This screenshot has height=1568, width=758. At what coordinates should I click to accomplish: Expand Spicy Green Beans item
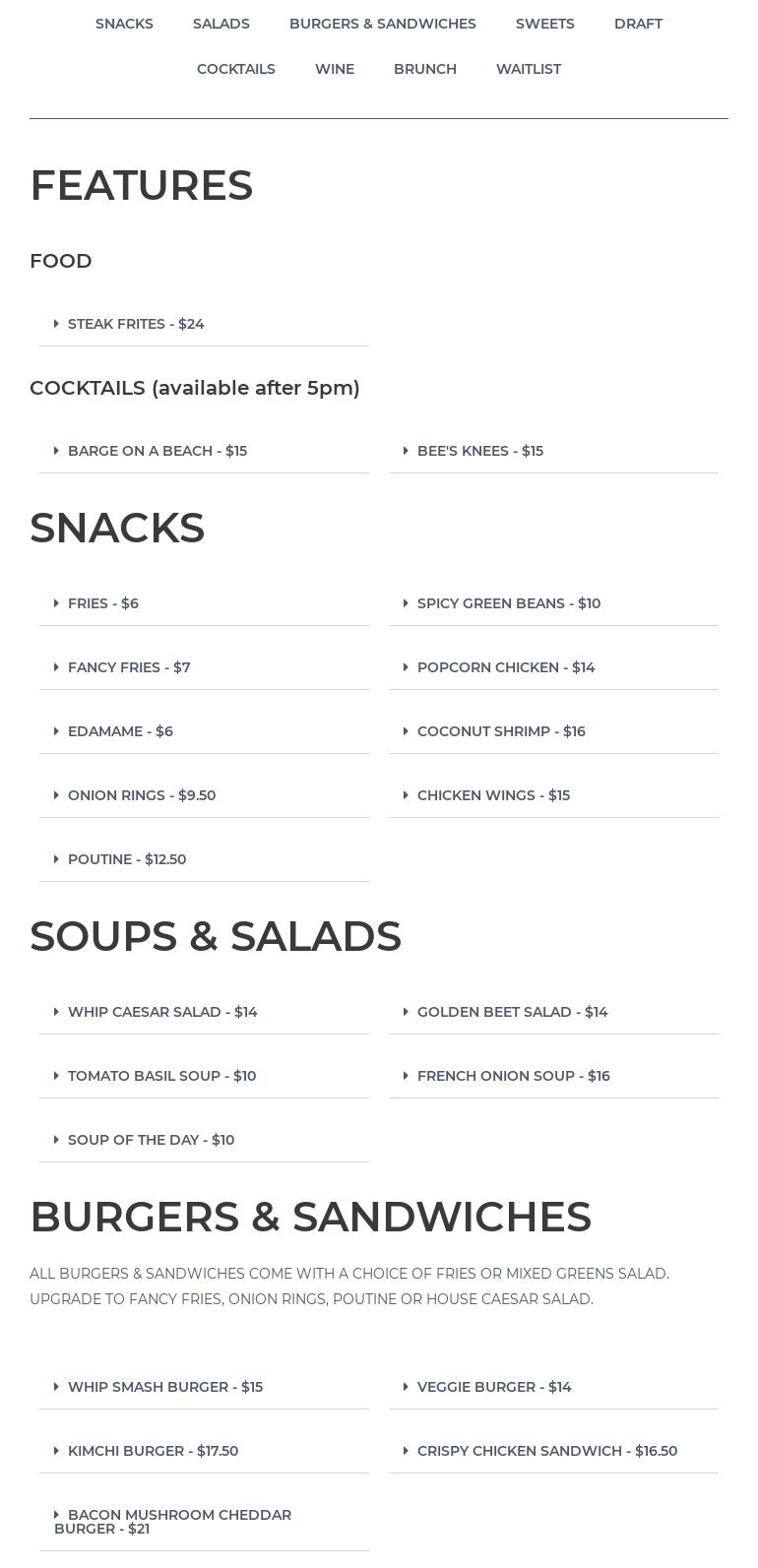pos(553,603)
